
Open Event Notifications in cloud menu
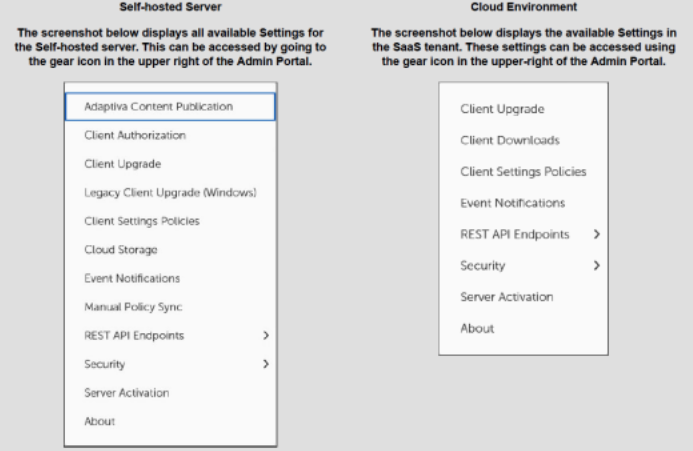[x=512, y=203]
